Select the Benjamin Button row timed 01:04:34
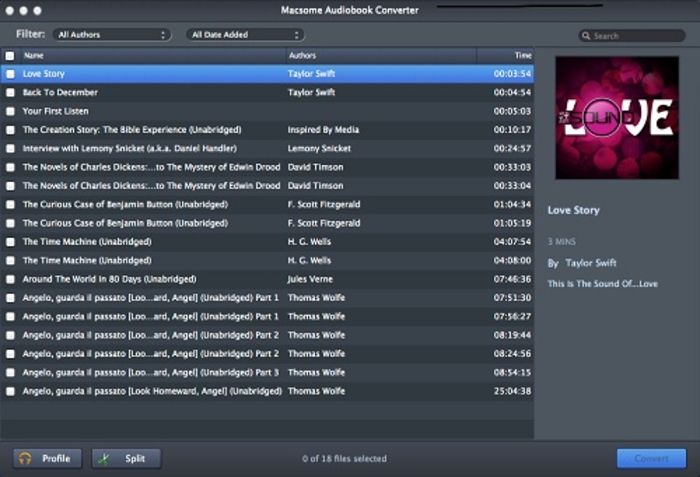The image size is (700, 477). tap(267, 205)
